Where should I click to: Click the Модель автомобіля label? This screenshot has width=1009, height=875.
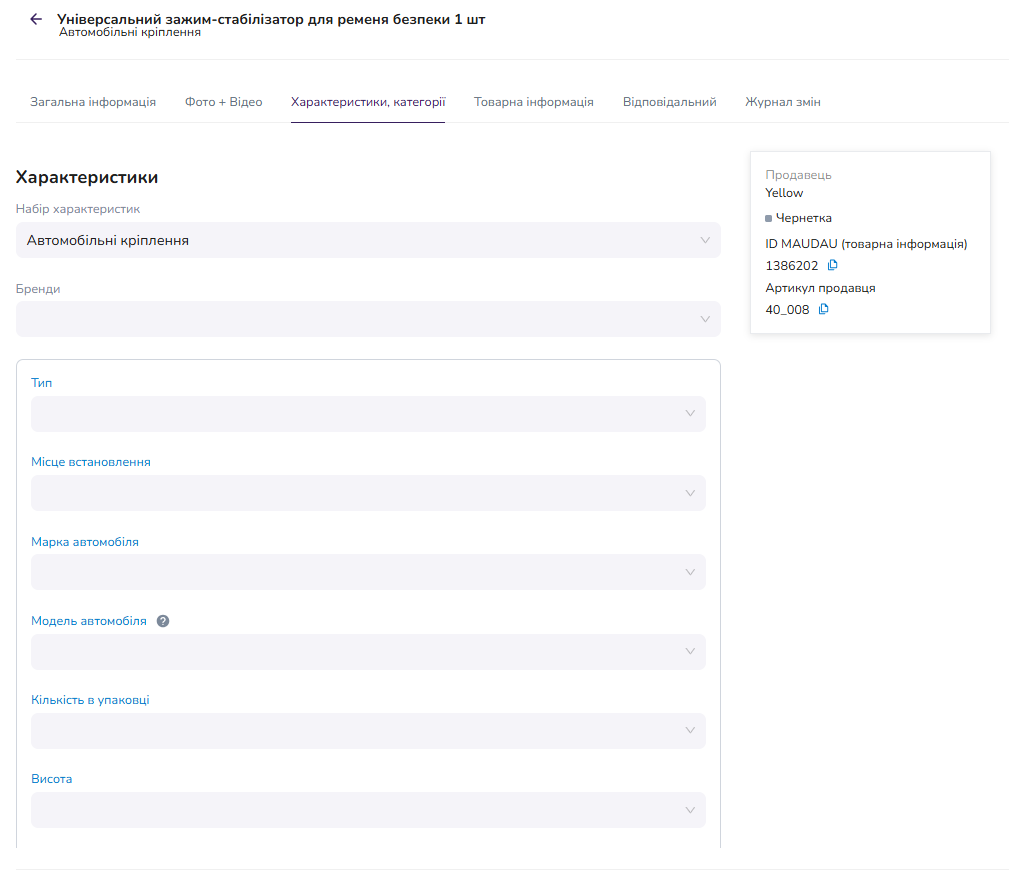tap(89, 621)
